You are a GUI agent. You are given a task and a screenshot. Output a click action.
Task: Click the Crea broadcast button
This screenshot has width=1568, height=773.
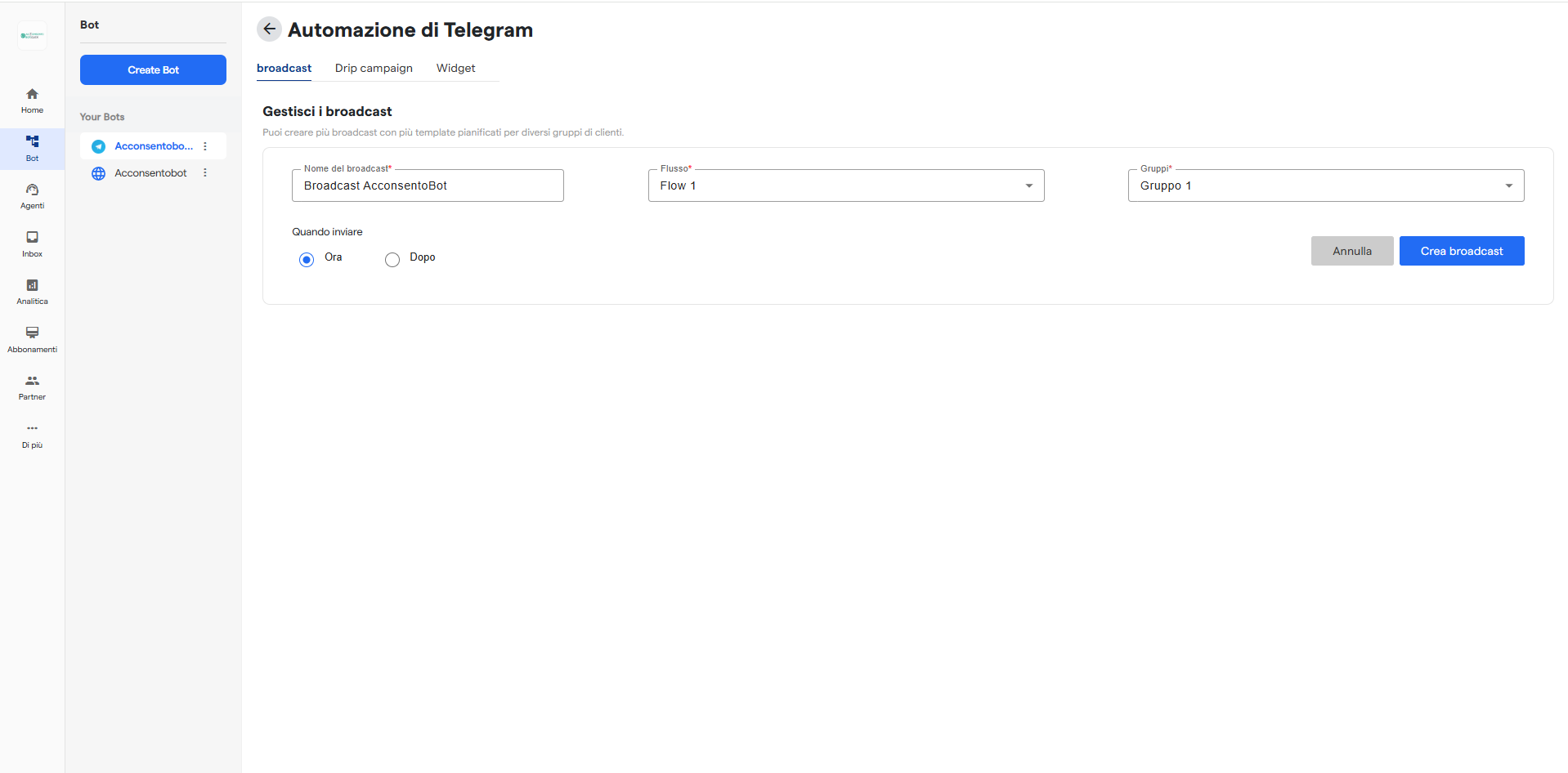1461,251
